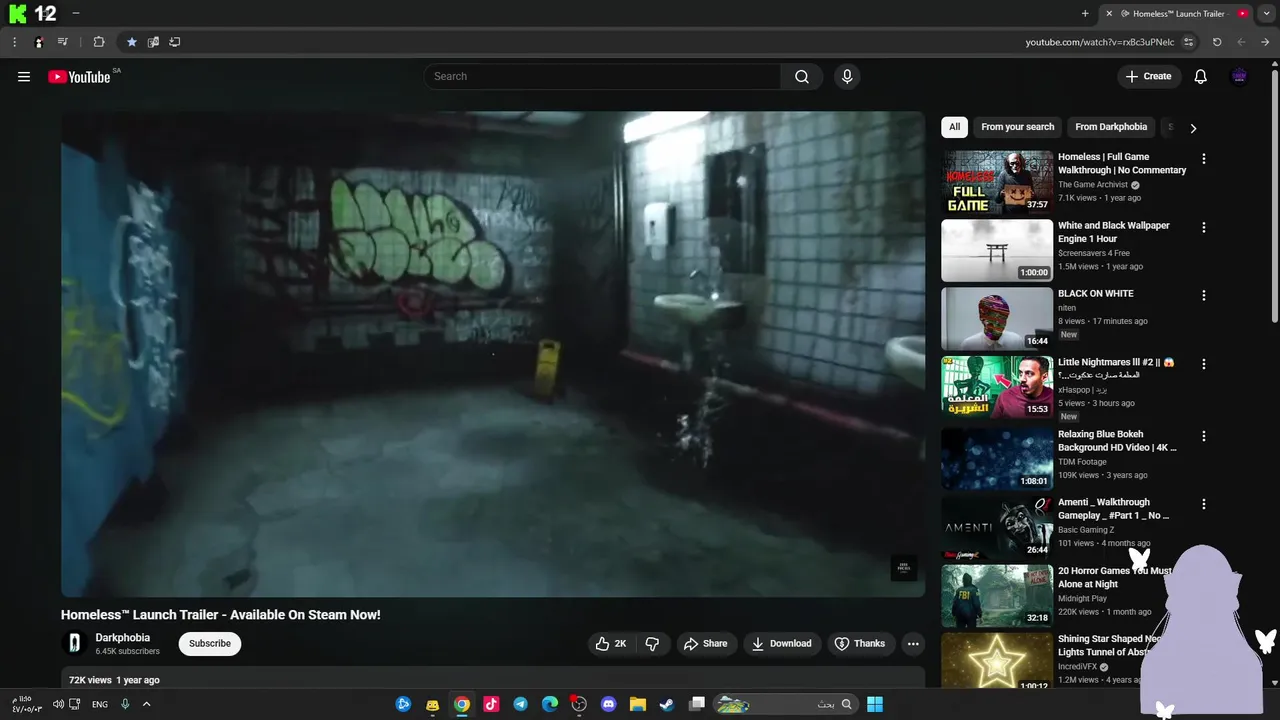Like the video with thumbs up
Image resolution: width=1280 pixels, height=720 pixels.
611,644
